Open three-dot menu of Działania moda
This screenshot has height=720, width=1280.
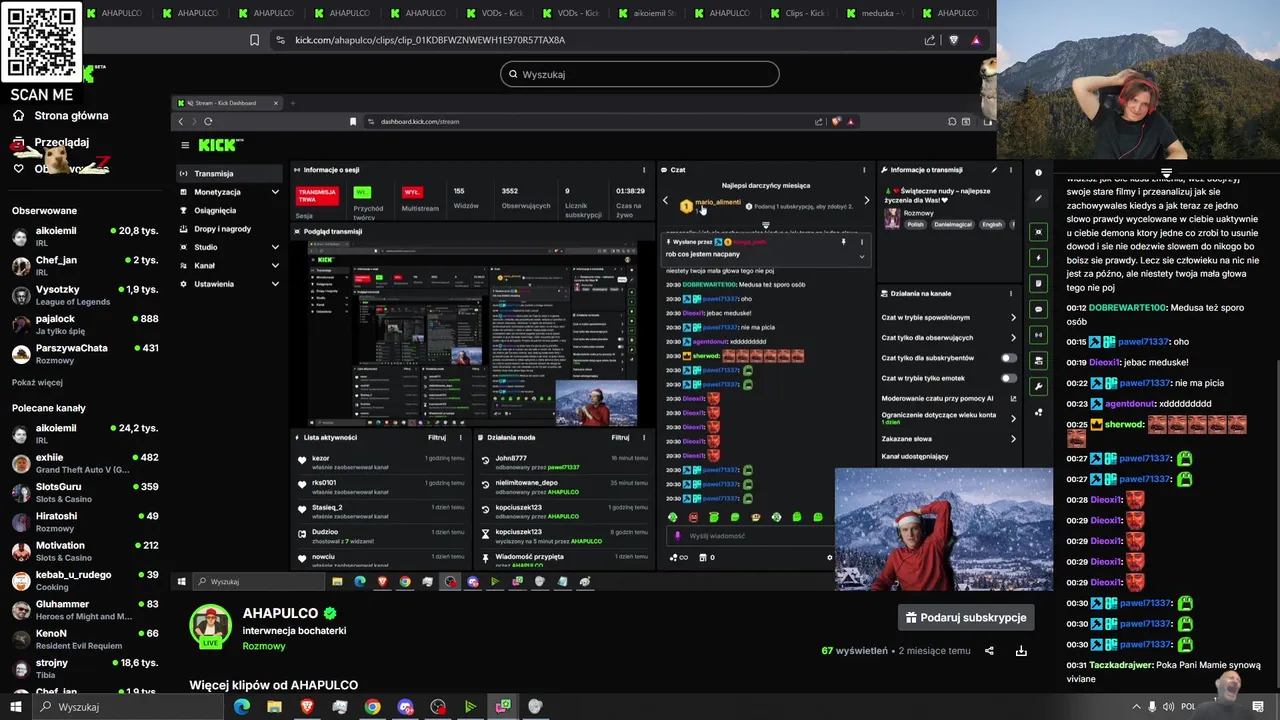tap(643, 437)
